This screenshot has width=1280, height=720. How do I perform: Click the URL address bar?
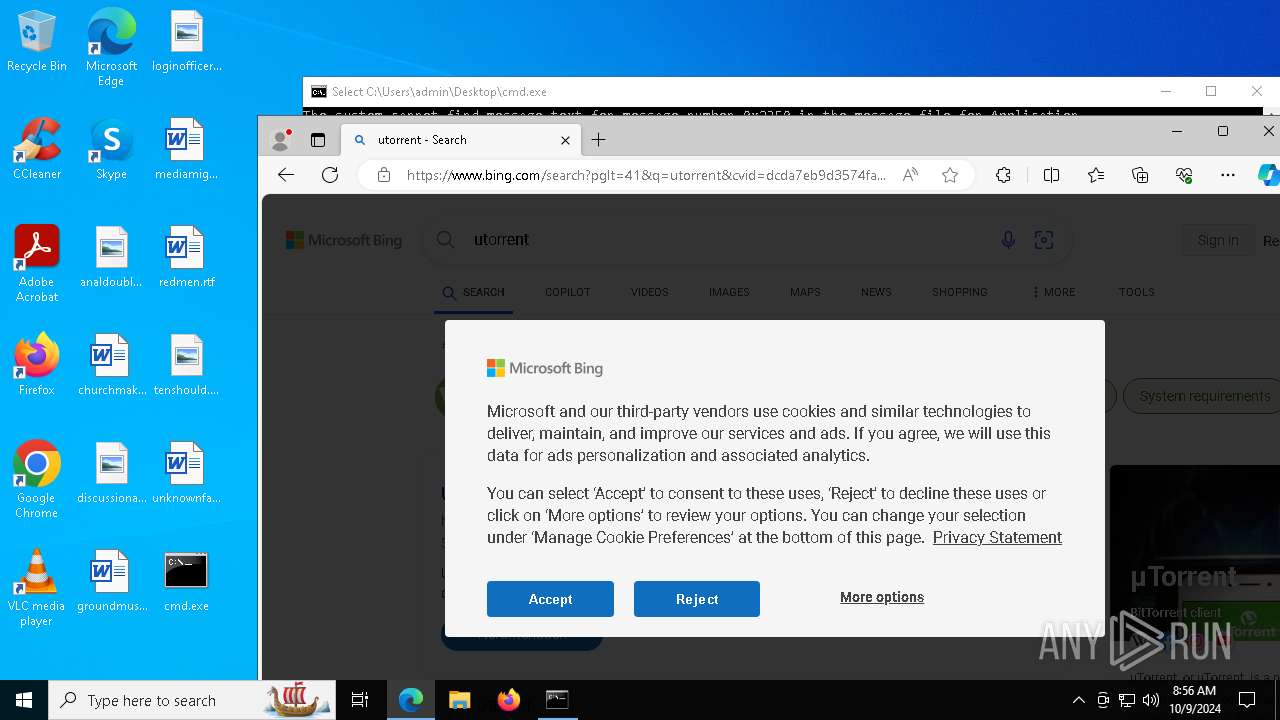click(646, 175)
